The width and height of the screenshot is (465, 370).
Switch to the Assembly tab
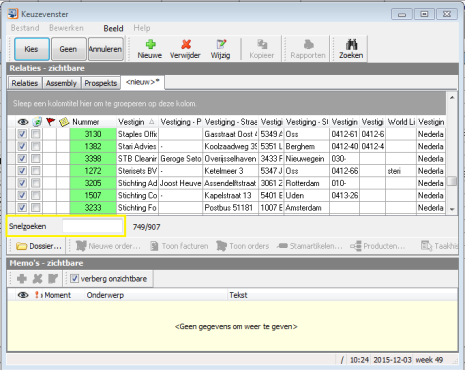tap(61, 83)
